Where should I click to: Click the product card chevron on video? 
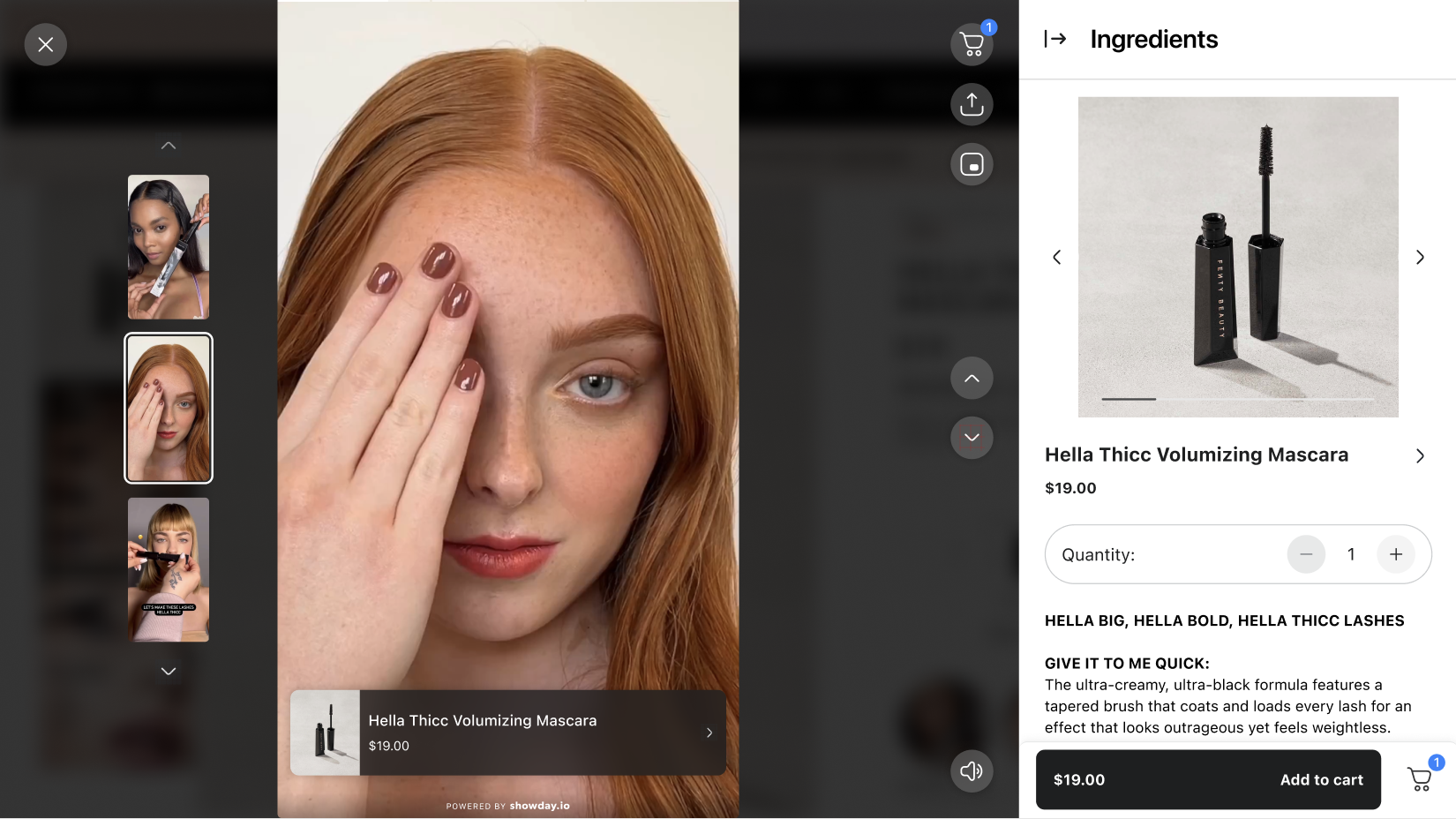[x=709, y=733]
